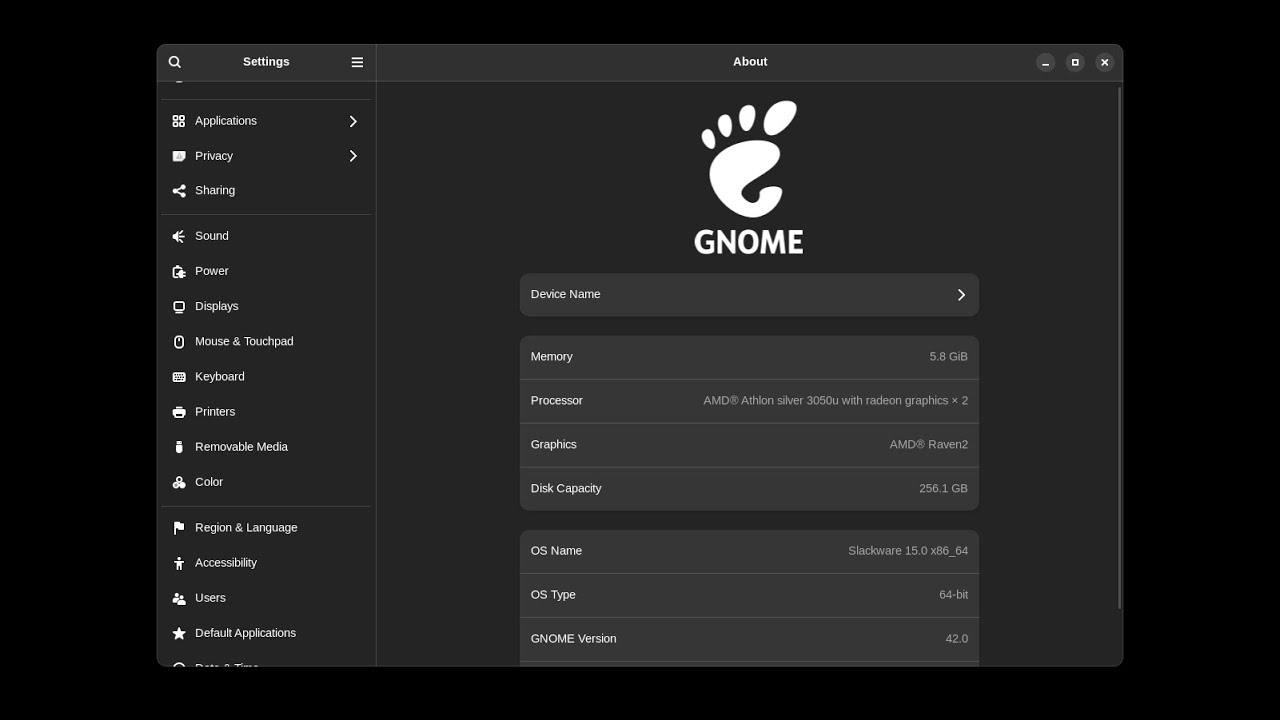The width and height of the screenshot is (1280, 720).
Task: Minimize the Settings window
Action: click(x=1046, y=62)
